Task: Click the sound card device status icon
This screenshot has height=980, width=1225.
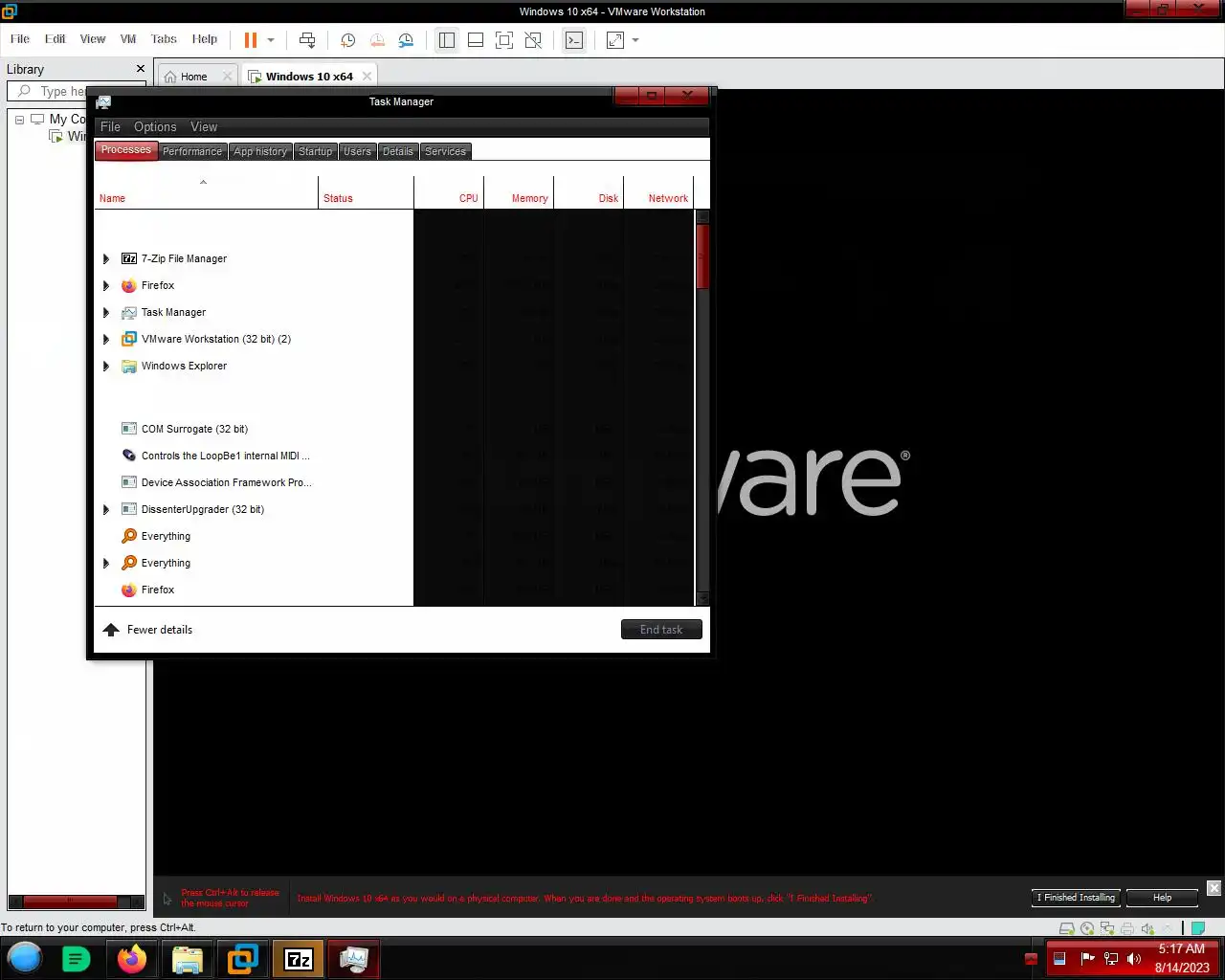Action: coord(1147,928)
